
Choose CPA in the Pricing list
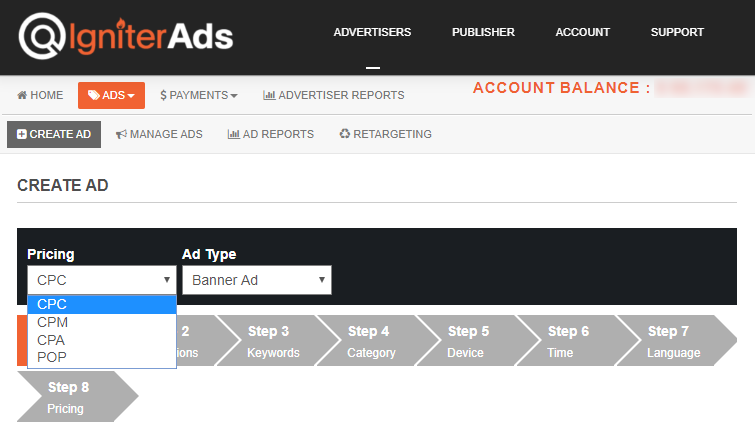pyautogui.click(x=102, y=340)
